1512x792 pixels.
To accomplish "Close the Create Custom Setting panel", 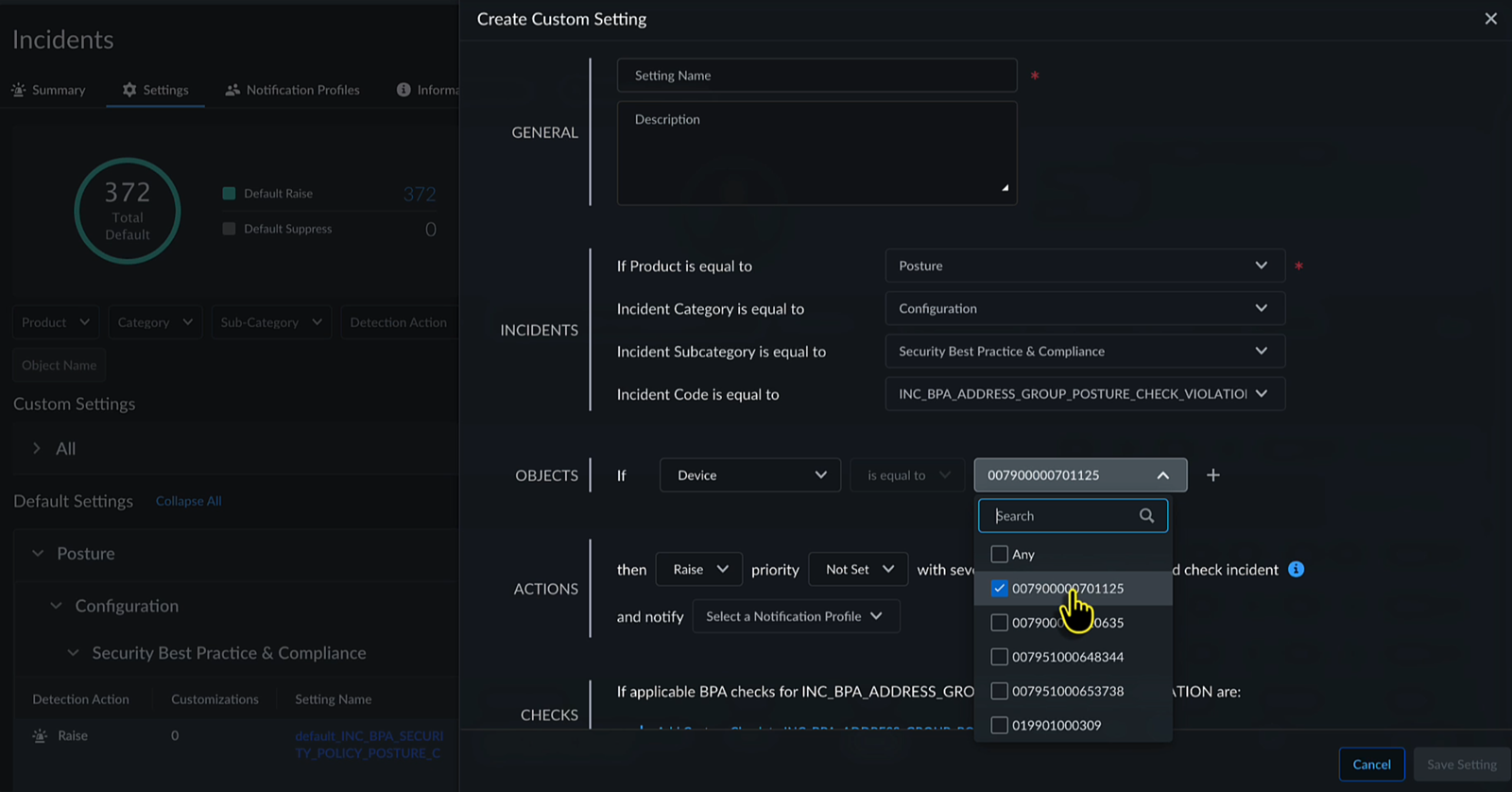I will point(1490,19).
